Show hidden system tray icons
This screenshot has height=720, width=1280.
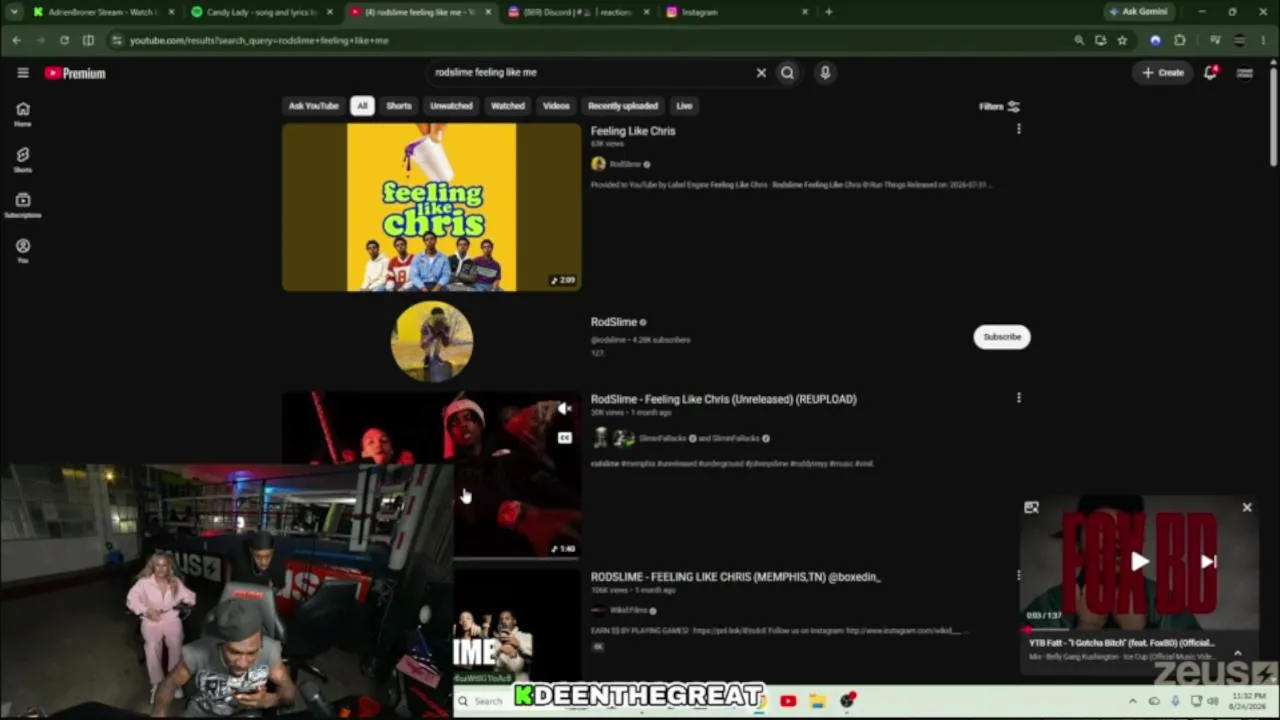(x=1132, y=701)
